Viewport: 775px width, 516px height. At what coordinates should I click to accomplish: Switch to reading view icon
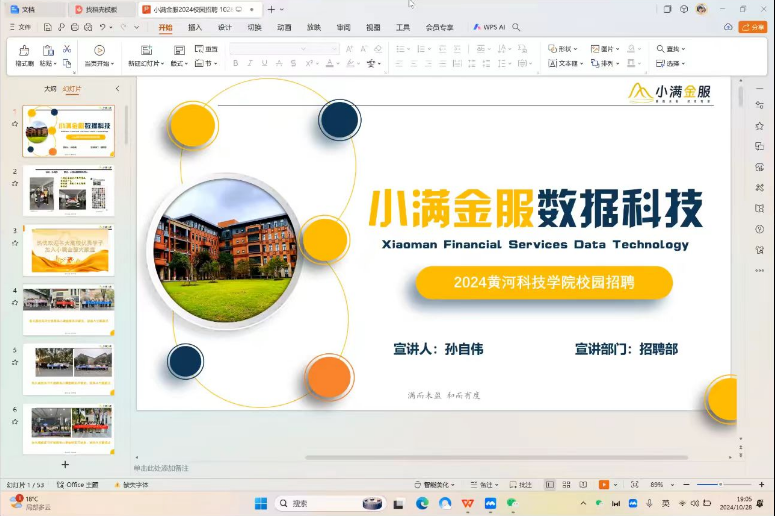pos(583,485)
